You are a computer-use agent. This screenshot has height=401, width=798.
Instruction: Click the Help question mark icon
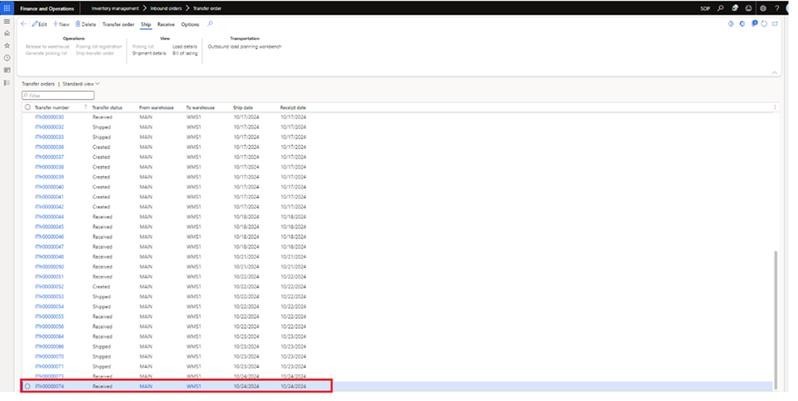point(776,8)
